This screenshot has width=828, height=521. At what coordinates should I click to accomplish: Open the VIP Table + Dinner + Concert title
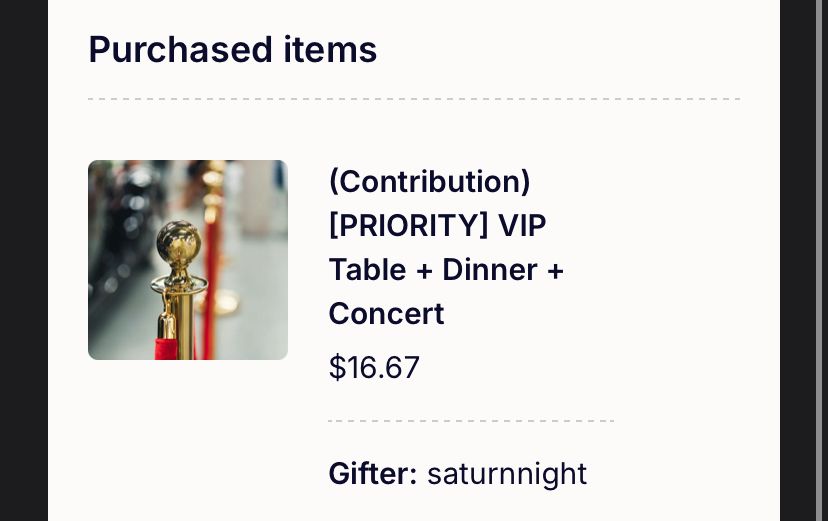pos(446,248)
